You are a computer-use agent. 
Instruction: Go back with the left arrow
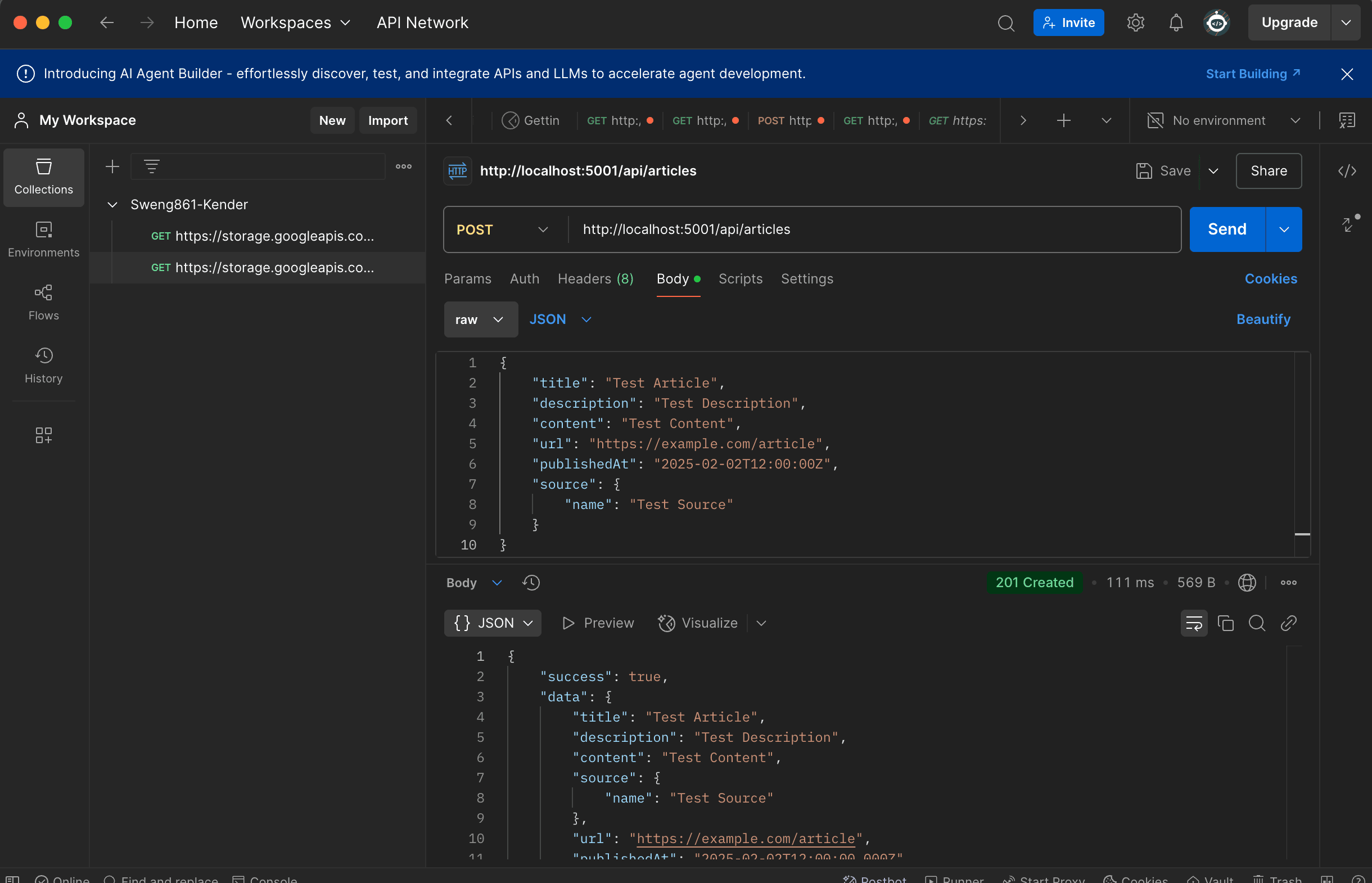tap(107, 23)
